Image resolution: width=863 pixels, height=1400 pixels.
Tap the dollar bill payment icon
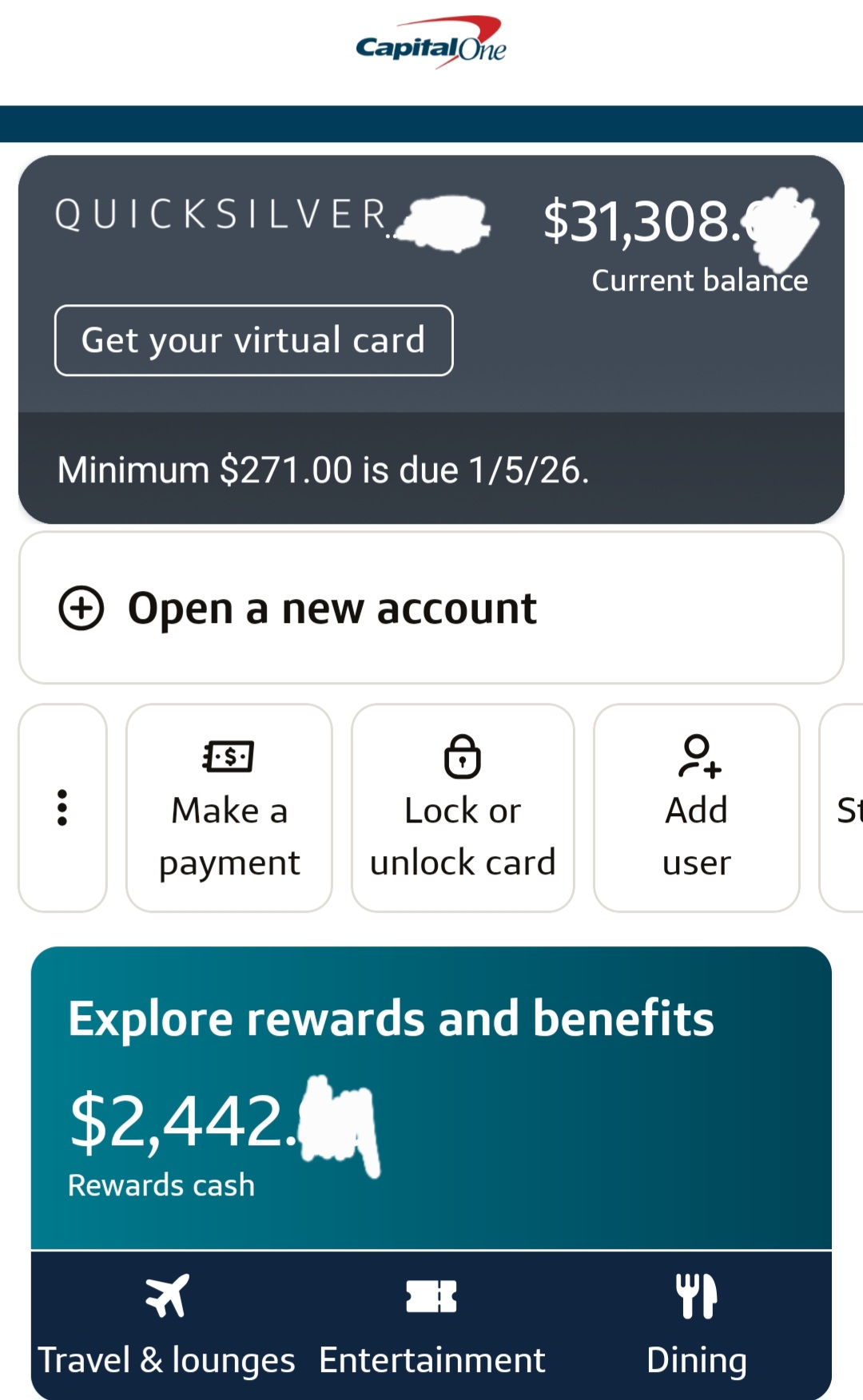coord(229,756)
